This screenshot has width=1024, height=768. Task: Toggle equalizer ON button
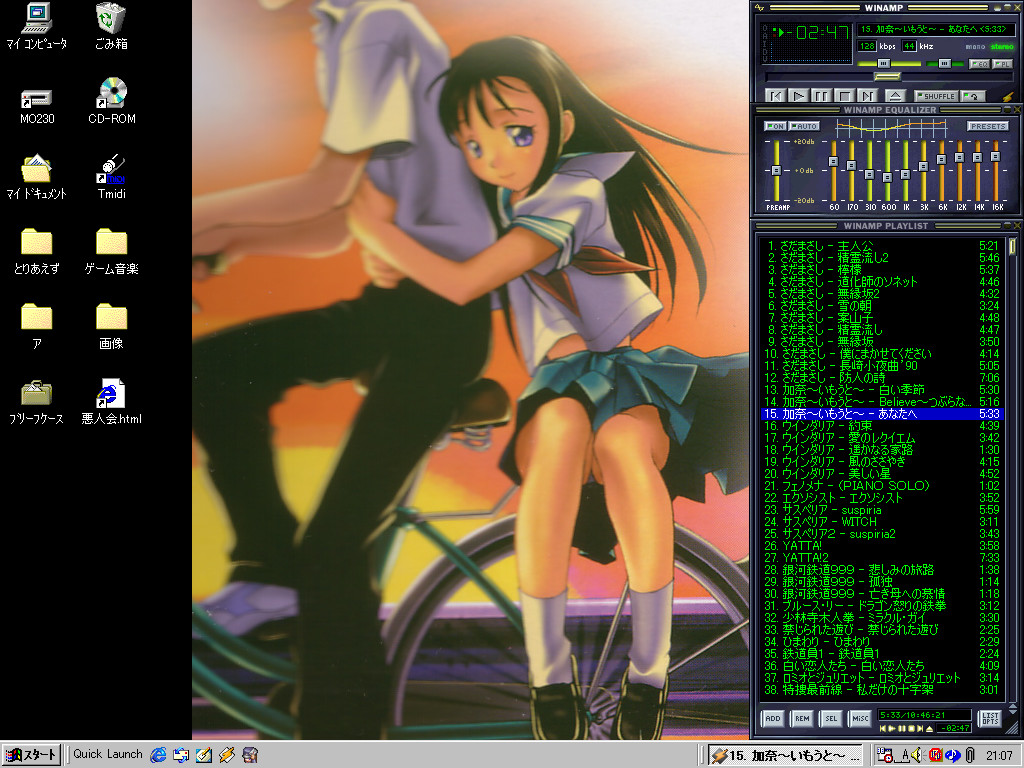click(775, 126)
